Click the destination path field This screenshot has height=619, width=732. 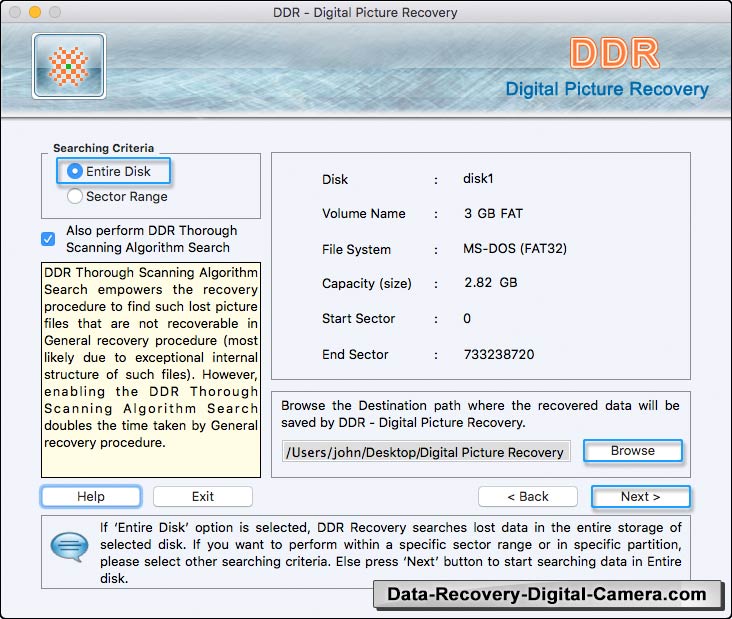point(426,451)
